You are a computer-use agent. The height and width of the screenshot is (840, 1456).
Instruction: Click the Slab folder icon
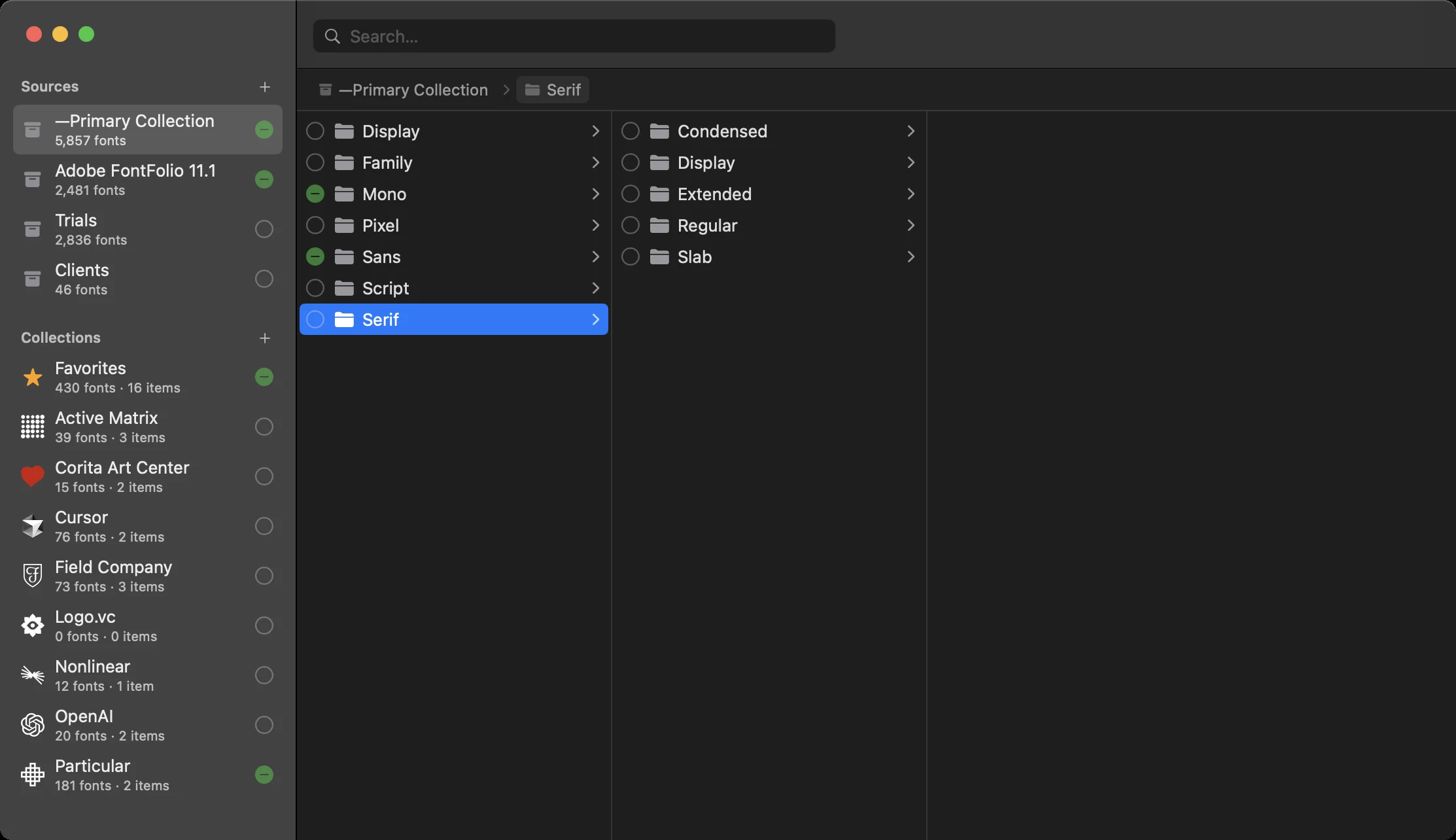click(659, 257)
